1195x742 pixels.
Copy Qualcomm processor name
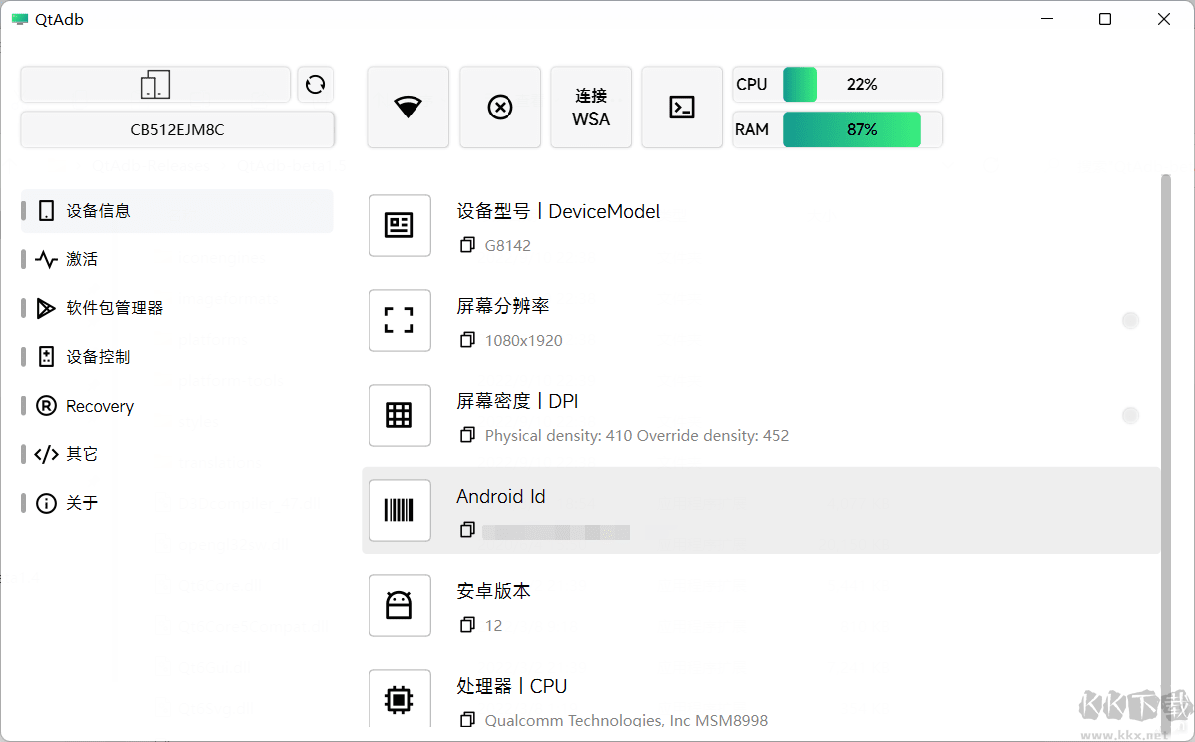click(467, 719)
